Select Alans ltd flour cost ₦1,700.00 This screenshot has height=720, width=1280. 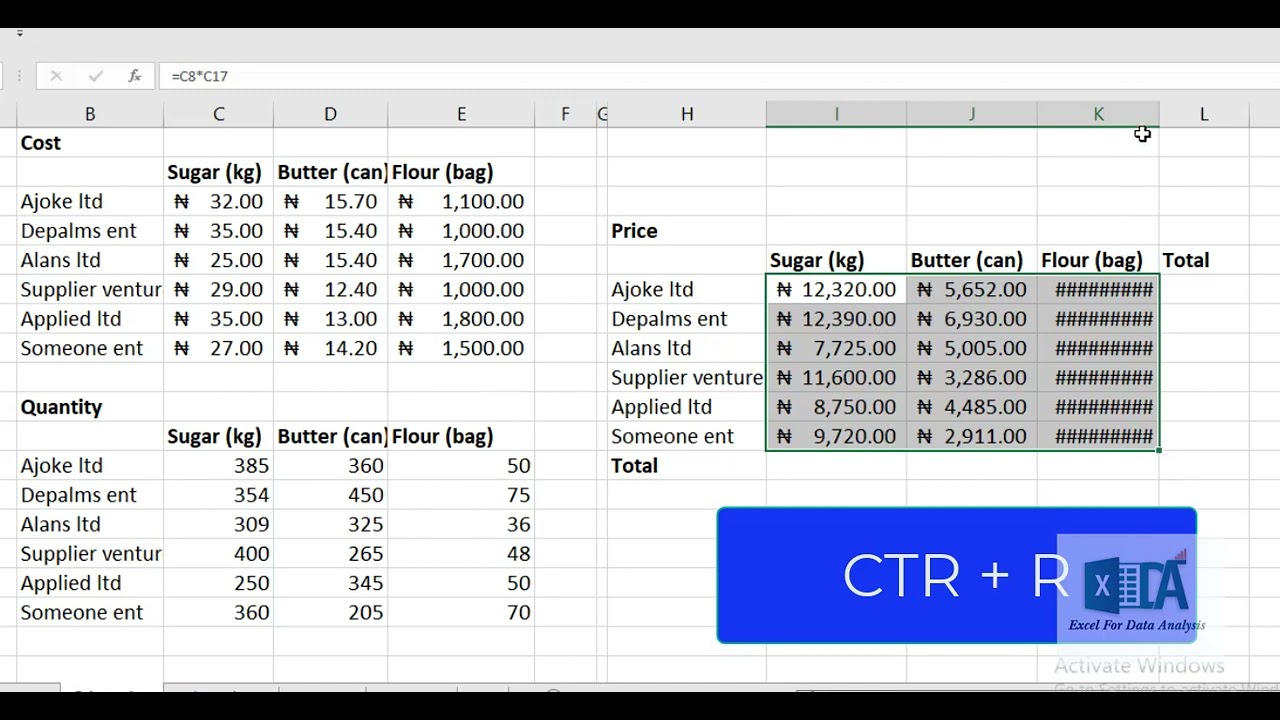coord(461,260)
